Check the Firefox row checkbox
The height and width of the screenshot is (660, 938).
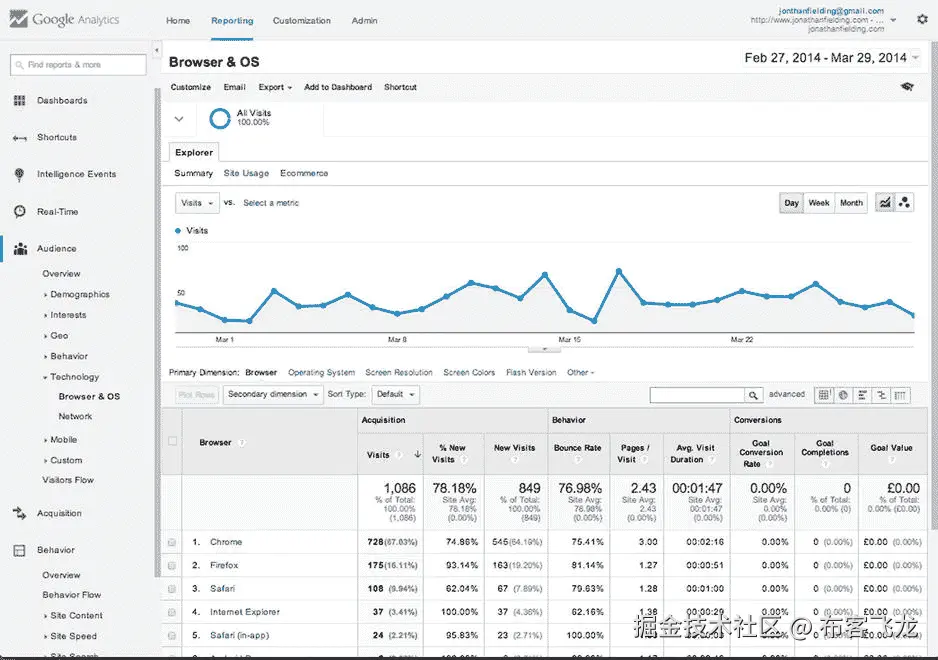(x=172, y=565)
